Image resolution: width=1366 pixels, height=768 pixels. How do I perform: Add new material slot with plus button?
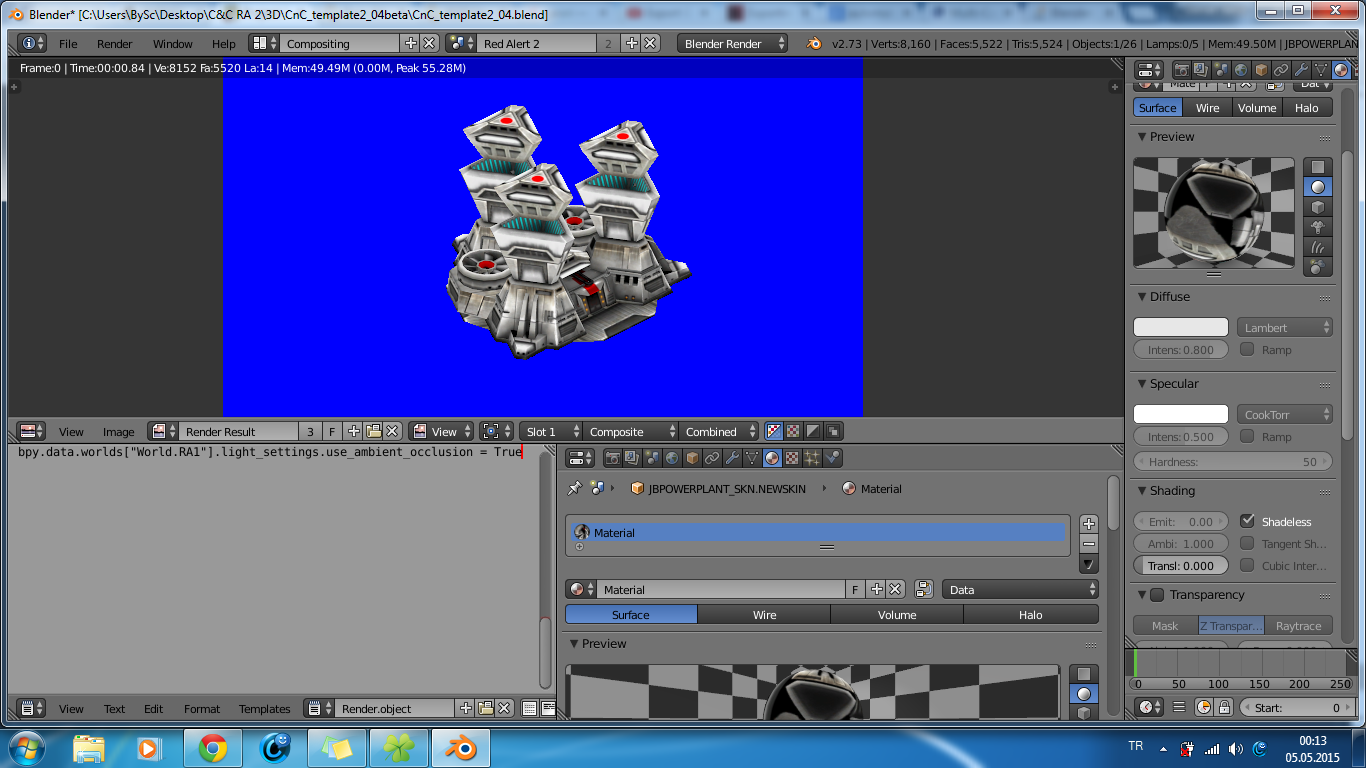point(1089,524)
